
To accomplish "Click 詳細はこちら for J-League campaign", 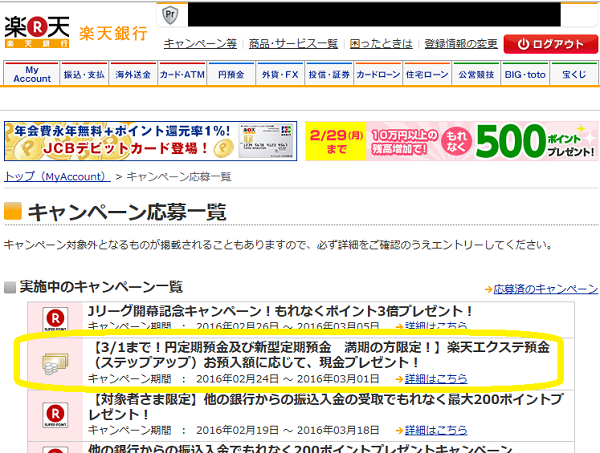I will (x=436, y=326).
